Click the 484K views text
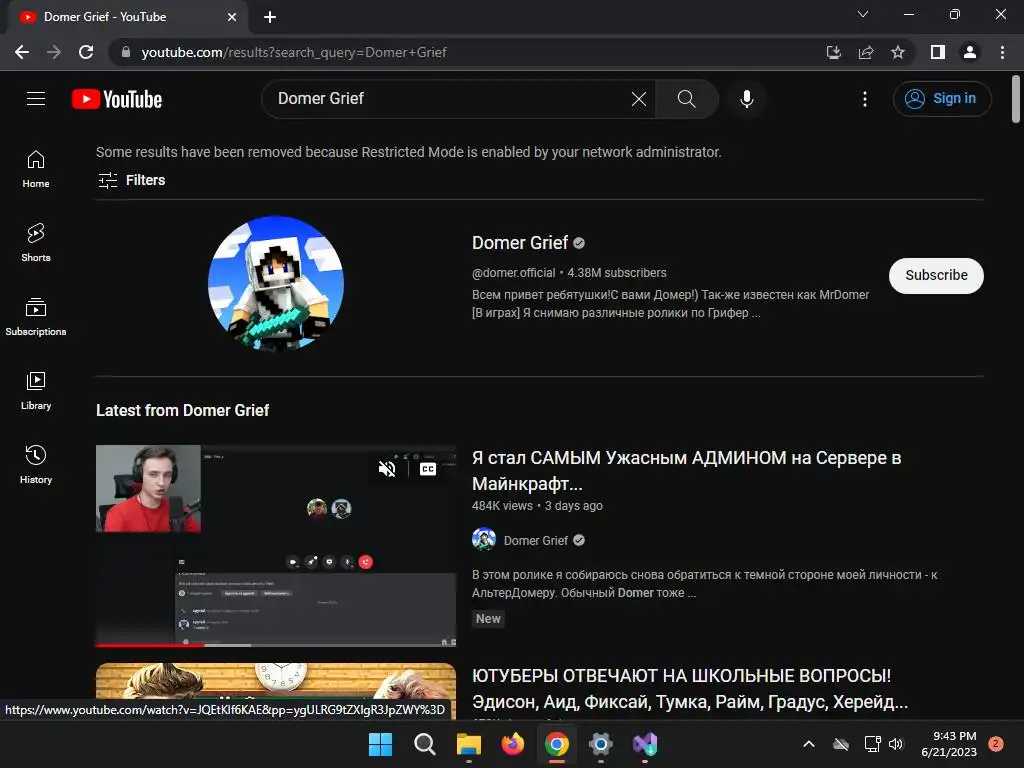The image size is (1024, 768). [x=502, y=506]
